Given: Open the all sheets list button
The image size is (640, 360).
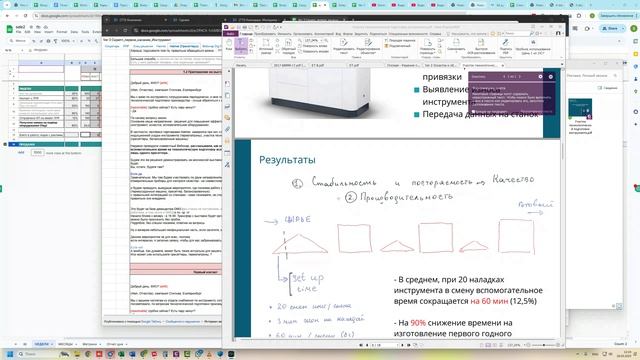Looking at the screenshot, I should point(25,344).
